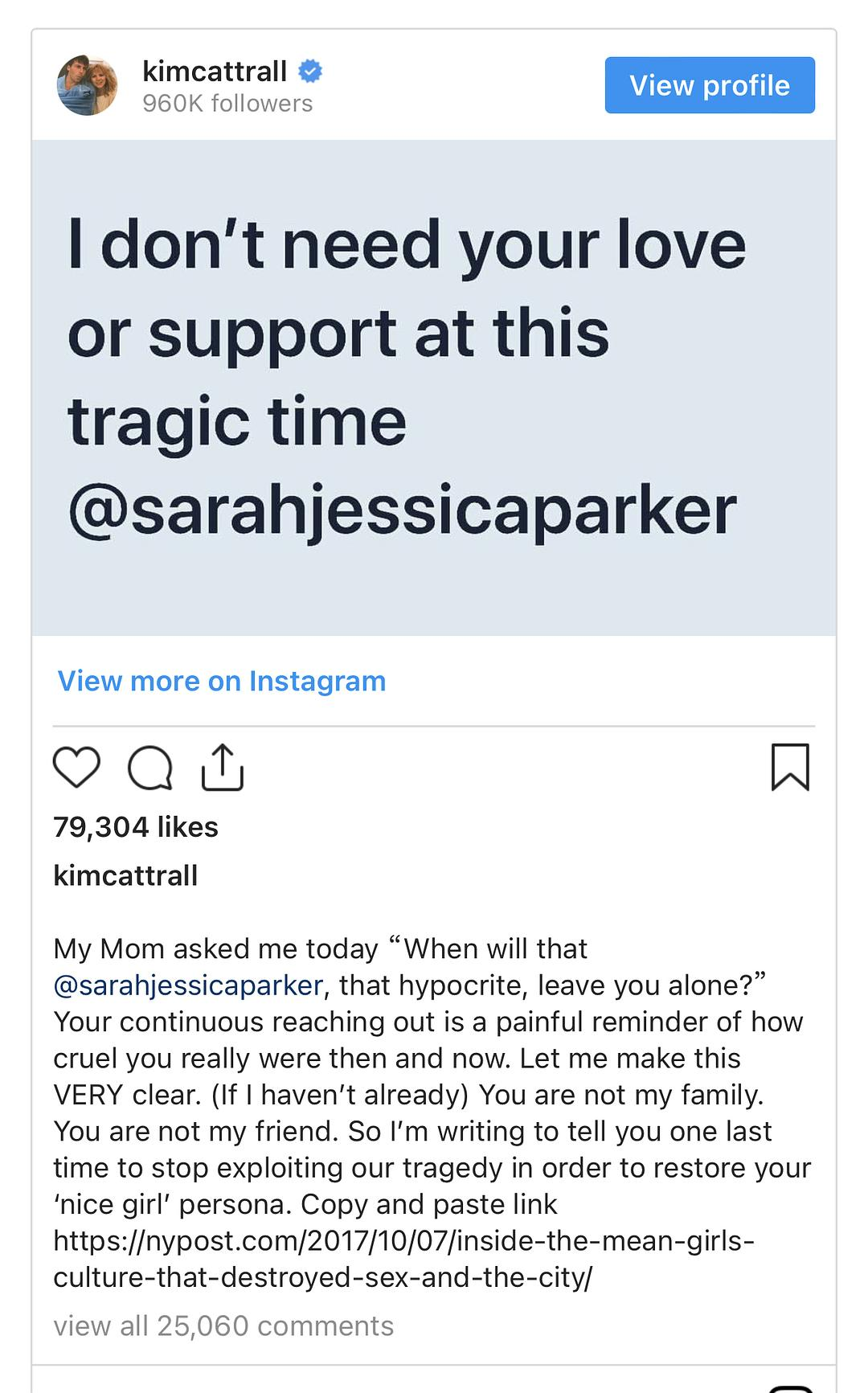Tap the share arrow icon
The image size is (868, 1393).
pyautogui.click(x=223, y=768)
